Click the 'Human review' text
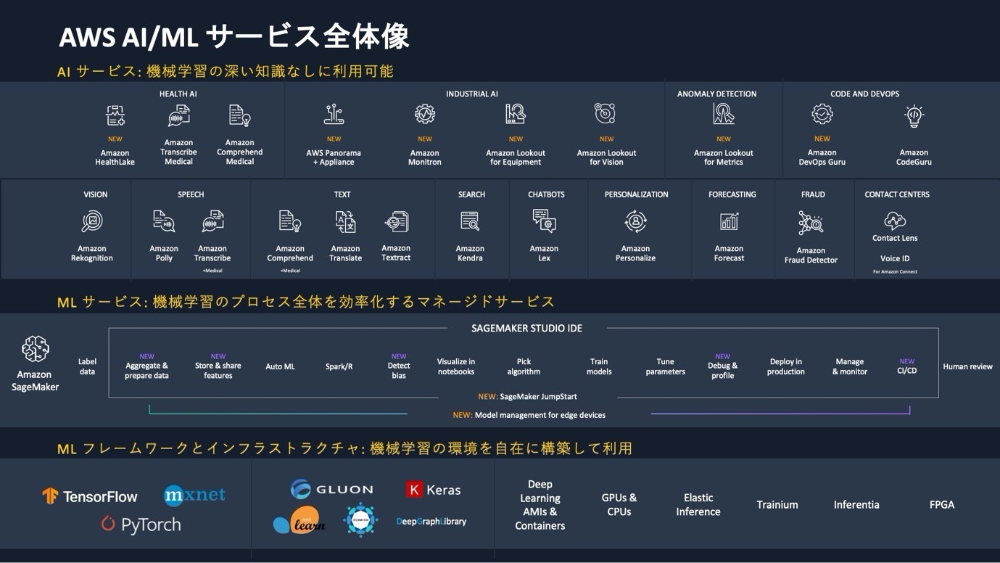The image size is (1000, 563). click(967, 367)
